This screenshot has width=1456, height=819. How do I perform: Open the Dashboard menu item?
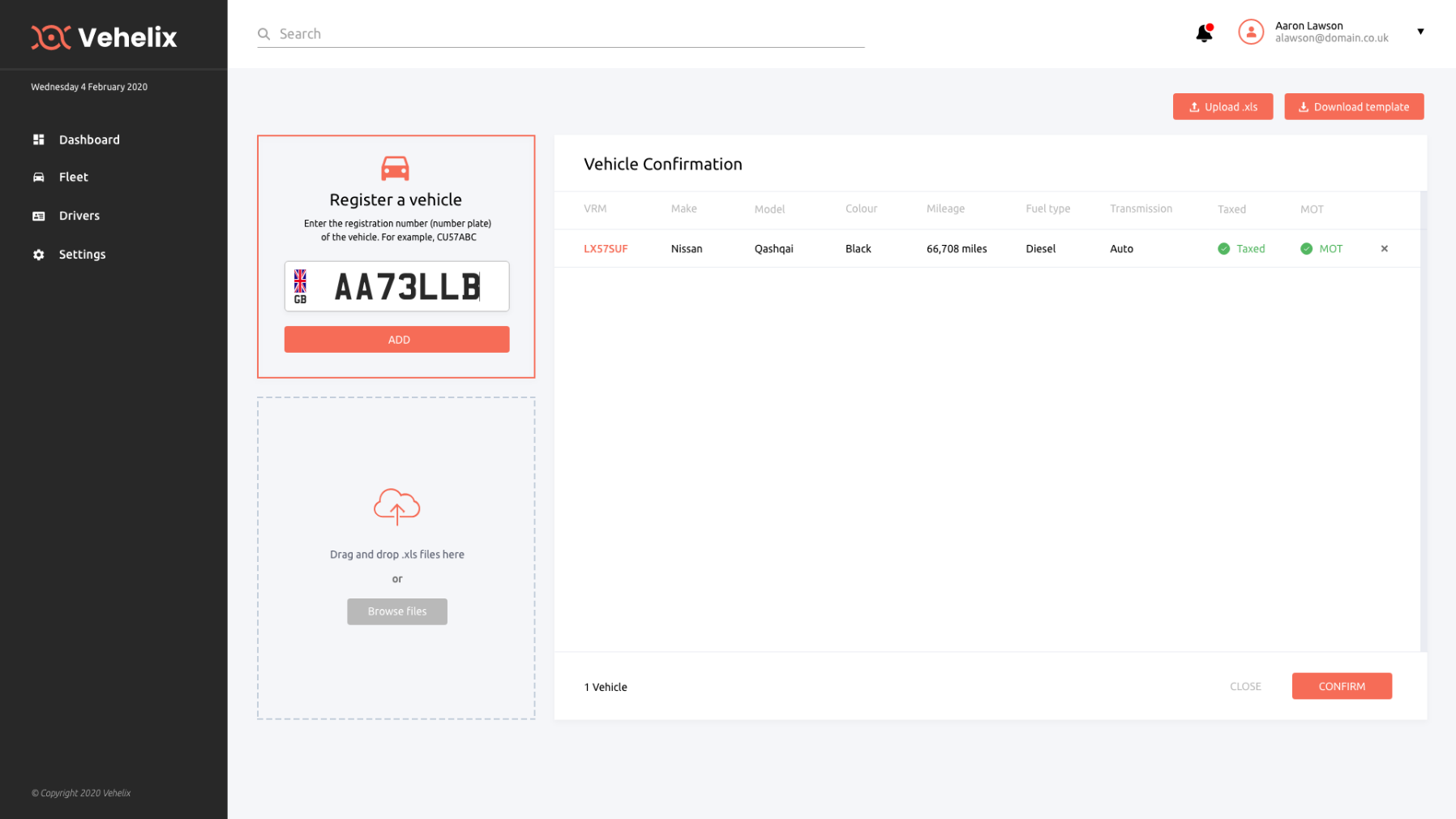click(x=89, y=140)
